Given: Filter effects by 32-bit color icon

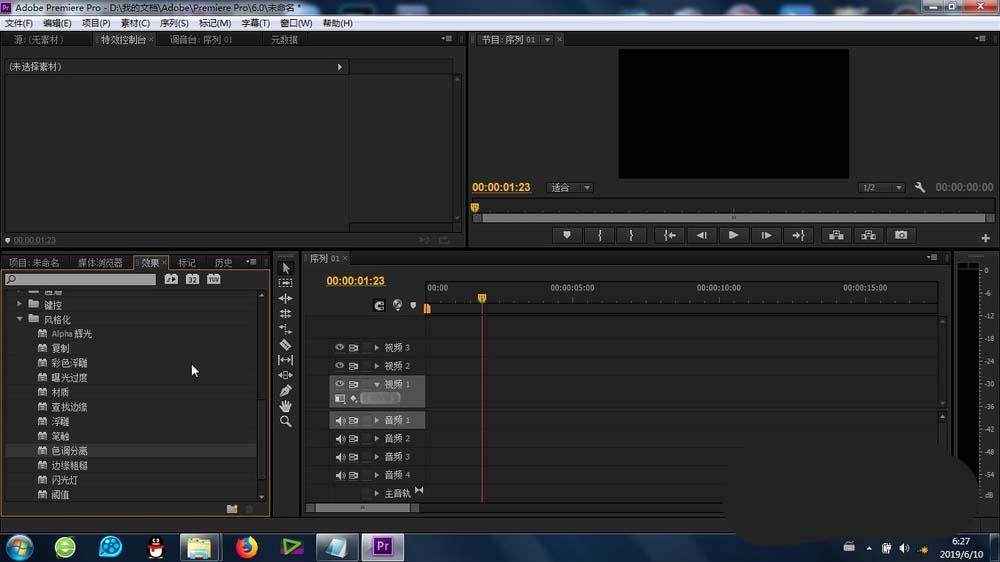Looking at the screenshot, I should [193, 279].
